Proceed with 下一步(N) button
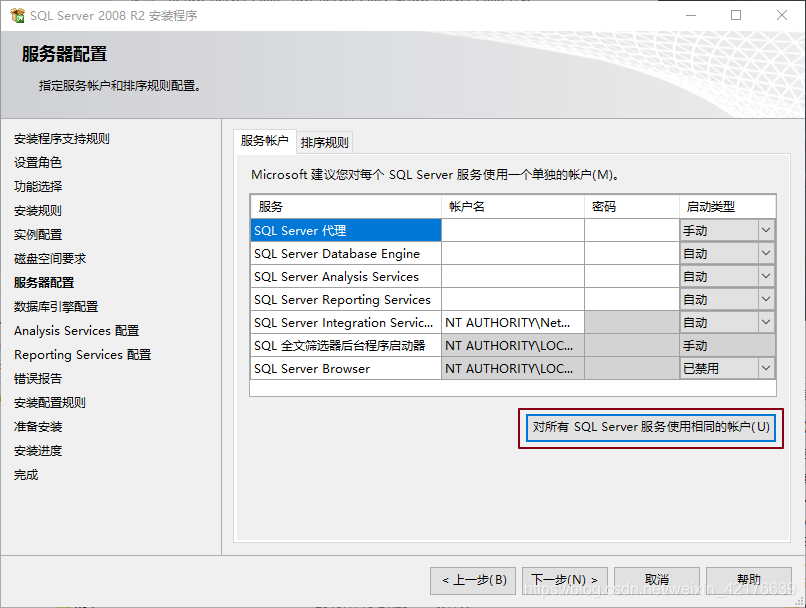806x608 pixels. click(x=564, y=580)
